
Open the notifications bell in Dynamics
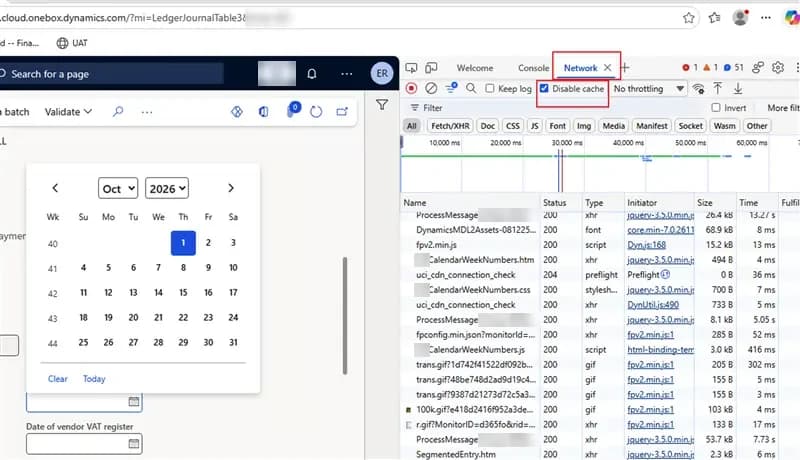click(312, 74)
